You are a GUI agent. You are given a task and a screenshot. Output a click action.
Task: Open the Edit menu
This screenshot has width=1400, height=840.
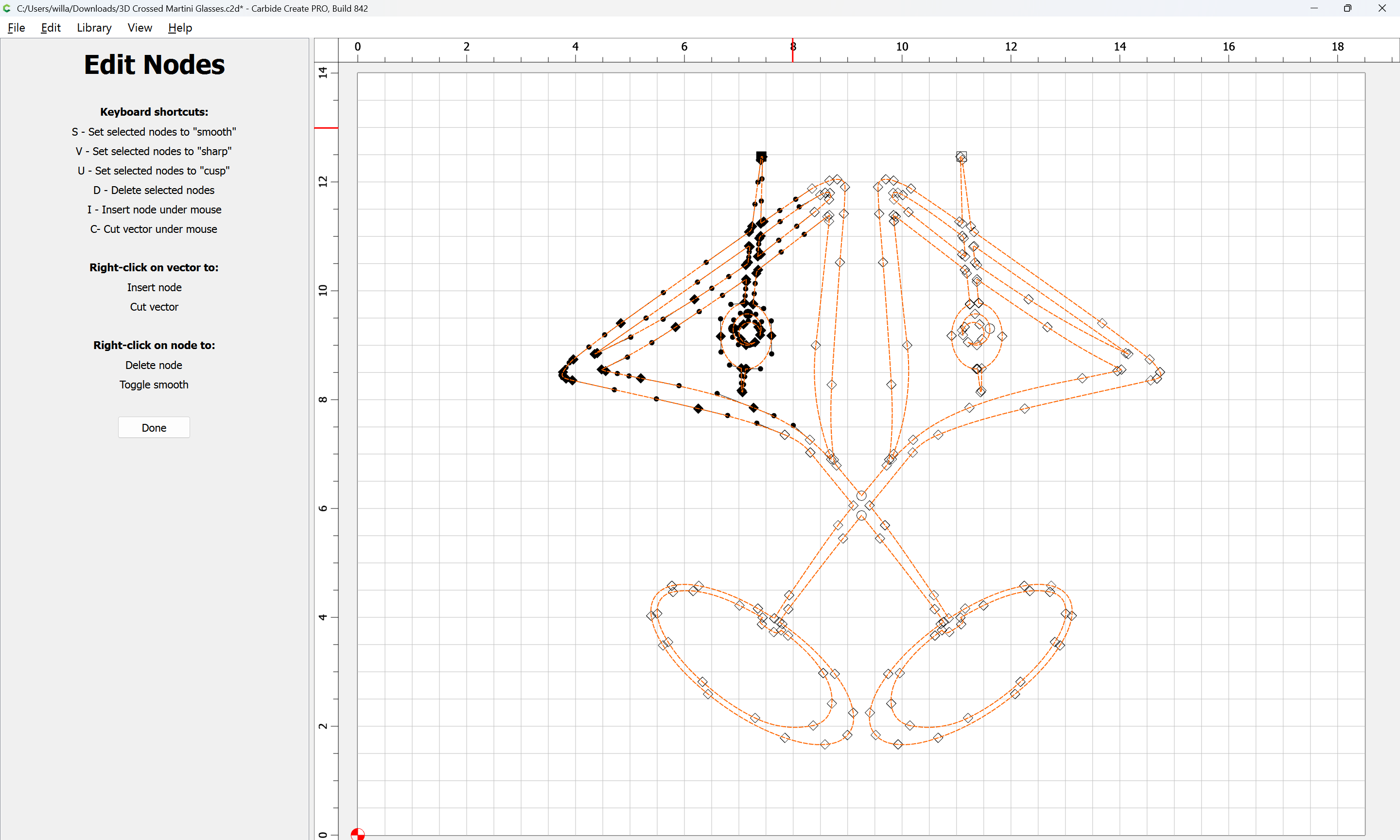(51, 28)
